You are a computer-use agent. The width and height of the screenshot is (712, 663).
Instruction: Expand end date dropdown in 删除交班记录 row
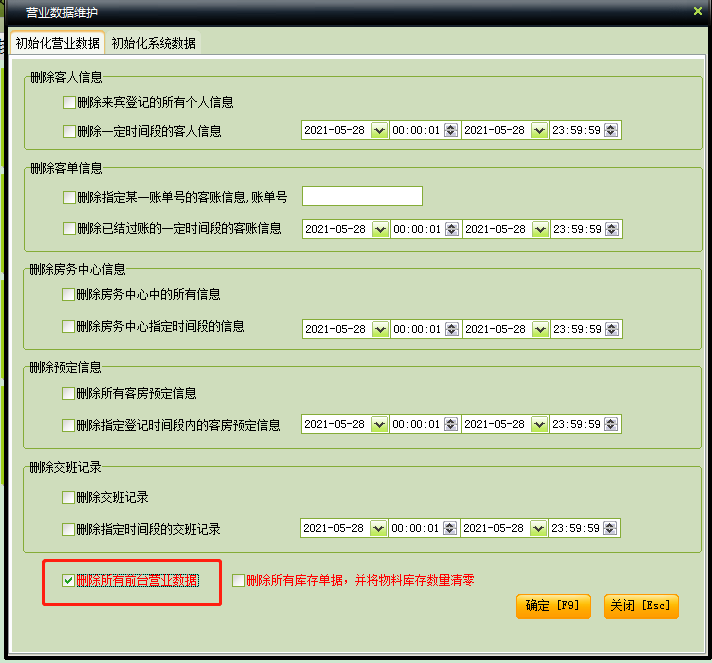539,528
